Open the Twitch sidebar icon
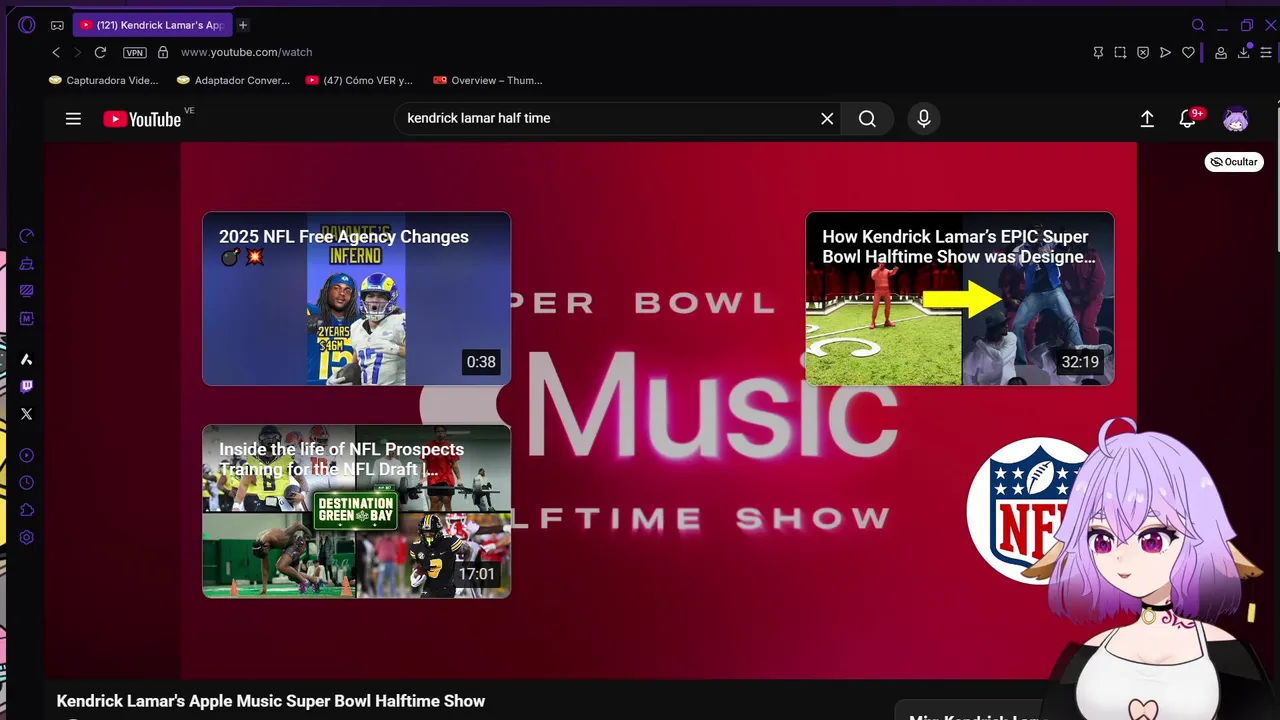The image size is (1280, 720). (27, 386)
